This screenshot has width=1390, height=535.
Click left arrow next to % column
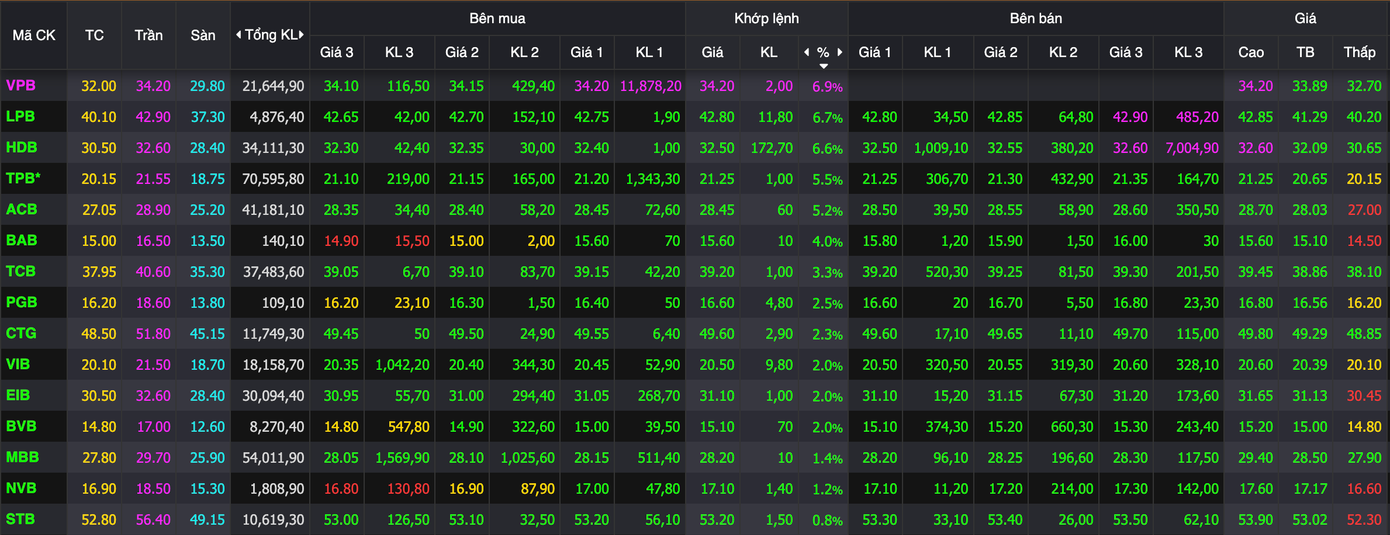point(806,52)
